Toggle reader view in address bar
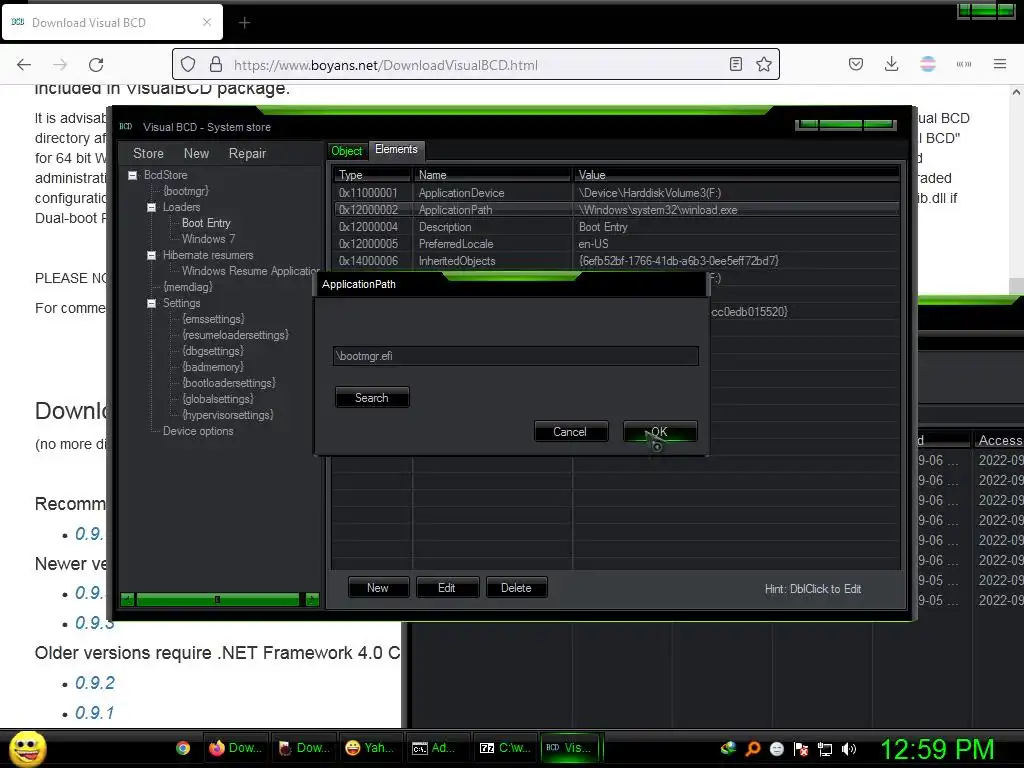This screenshot has width=1024, height=768. pos(736,64)
